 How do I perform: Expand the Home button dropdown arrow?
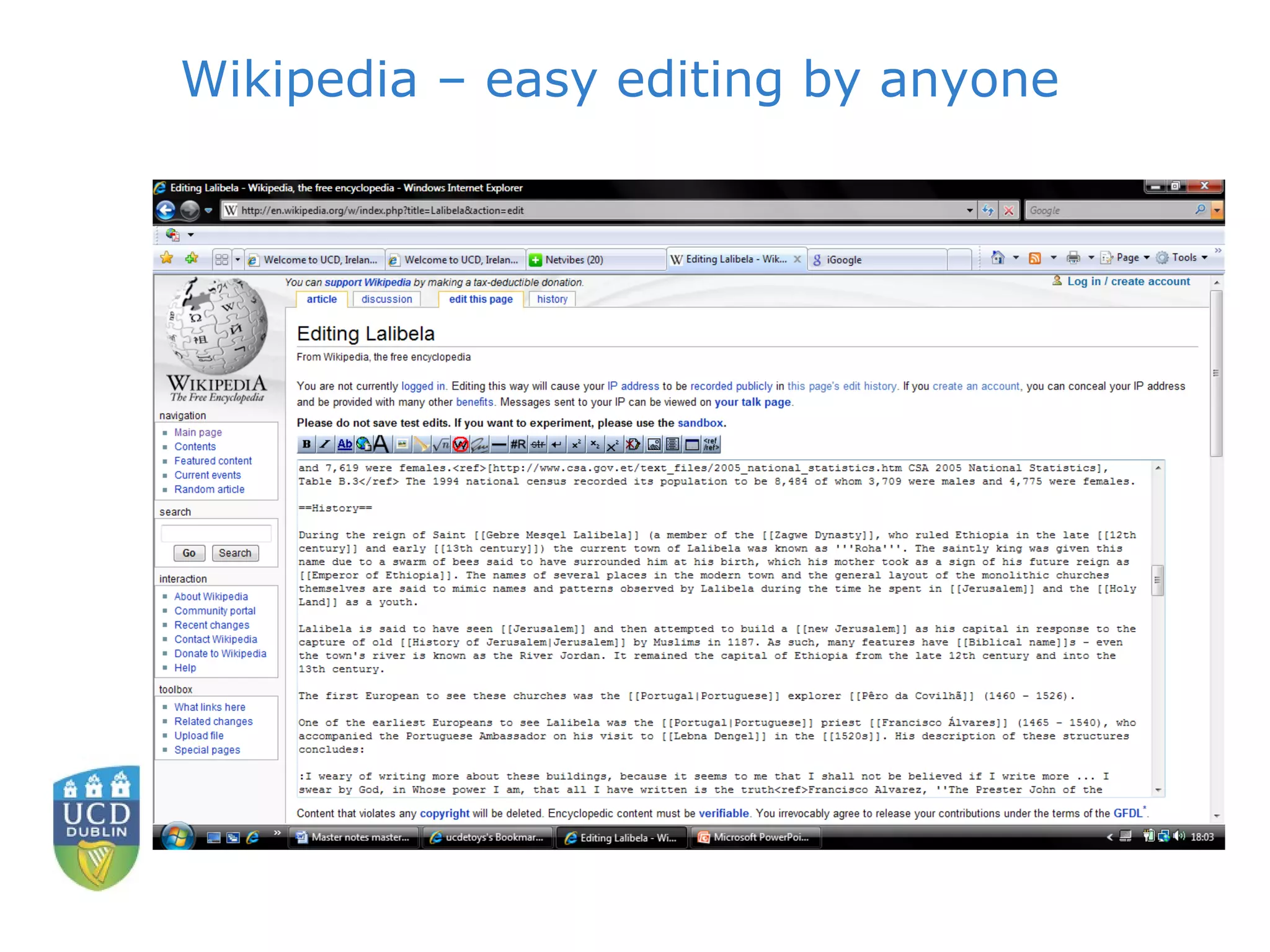(1016, 257)
